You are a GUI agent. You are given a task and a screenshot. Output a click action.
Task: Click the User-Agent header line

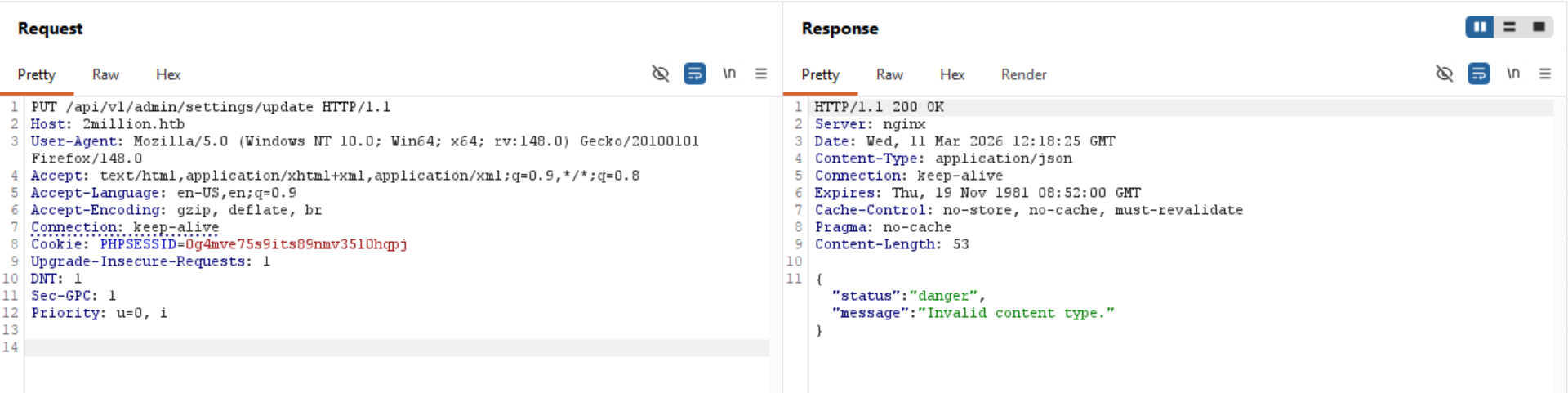365,150
